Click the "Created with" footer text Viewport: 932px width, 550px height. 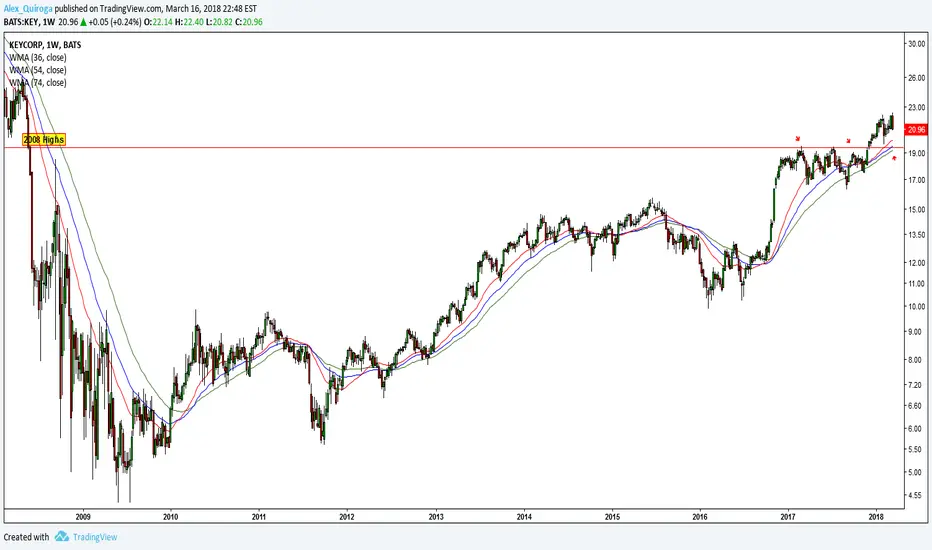point(26,537)
